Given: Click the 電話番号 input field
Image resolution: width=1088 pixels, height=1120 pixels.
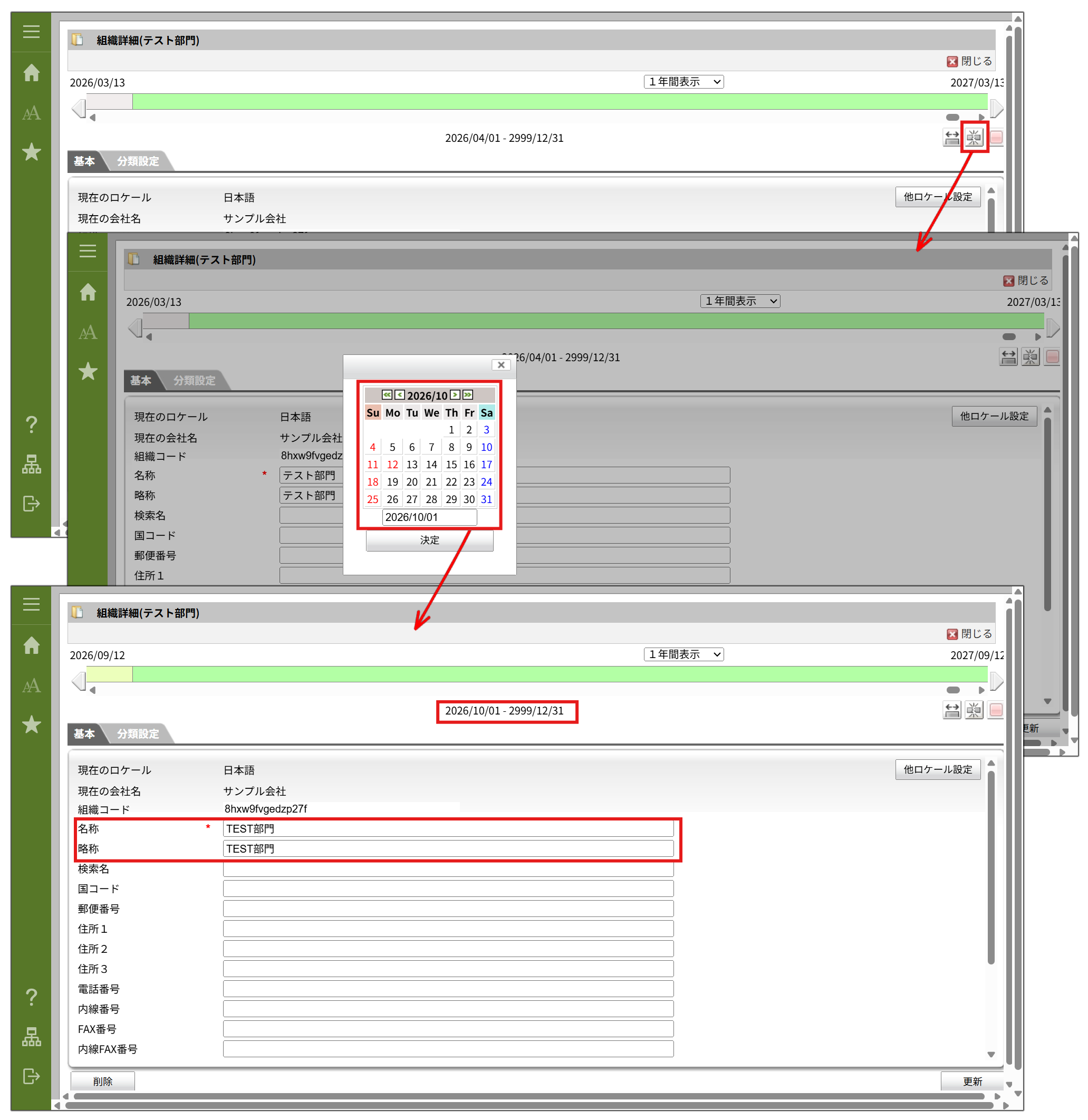Looking at the screenshot, I should pyautogui.click(x=448, y=989).
